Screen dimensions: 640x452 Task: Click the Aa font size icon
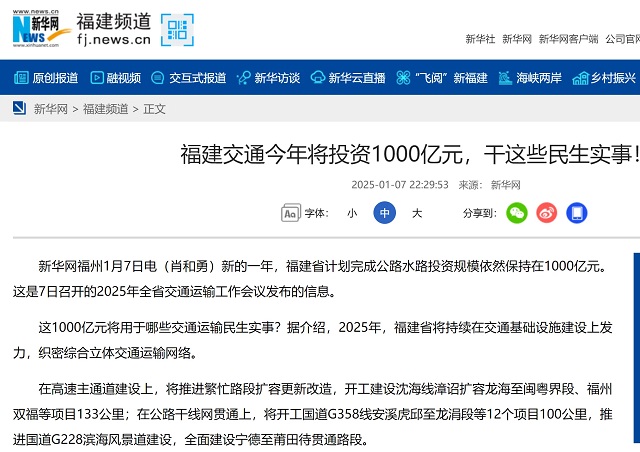pos(290,213)
